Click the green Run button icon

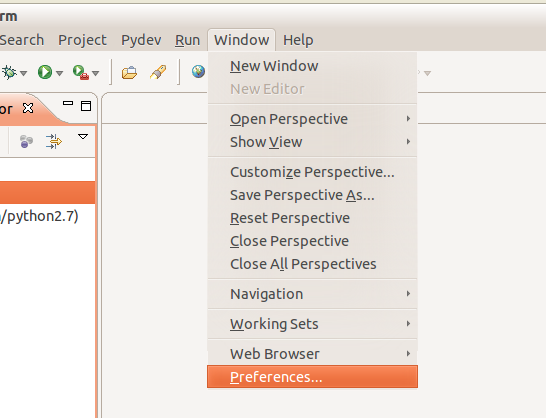(45, 72)
